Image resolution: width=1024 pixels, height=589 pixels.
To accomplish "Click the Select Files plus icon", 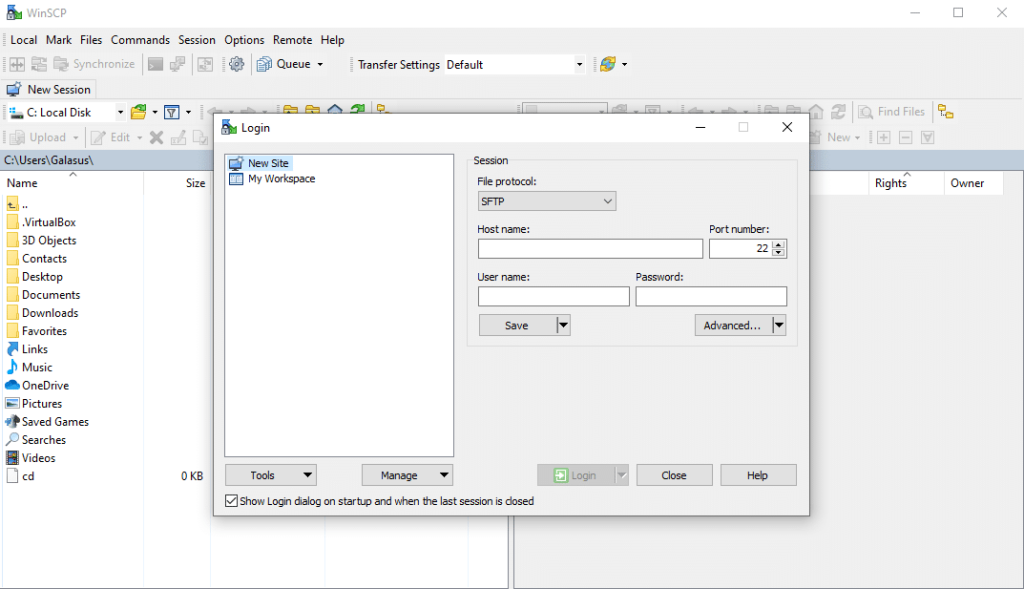I will click(884, 137).
